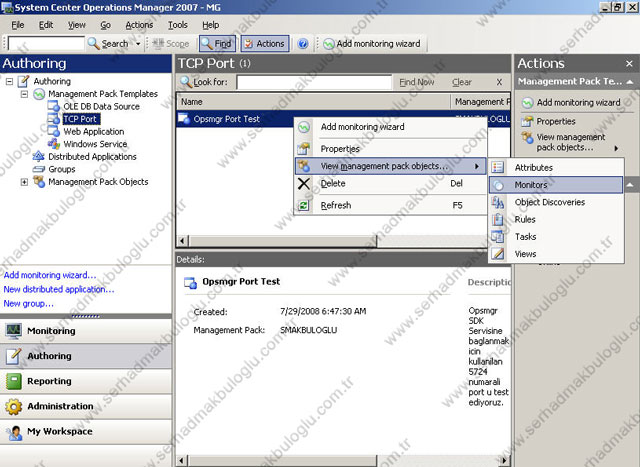The height and width of the screenshot is (467, 640).
Task: Click list horizontal scrollbar left arrow
Action: (182, 241)
